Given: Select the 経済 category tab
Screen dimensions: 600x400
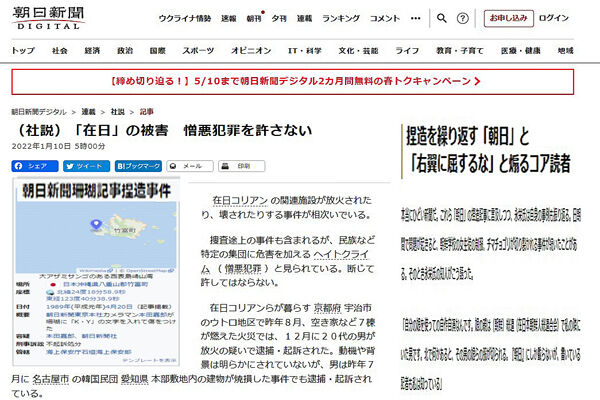Looking at the screenshot, I should tap(92, 51).
